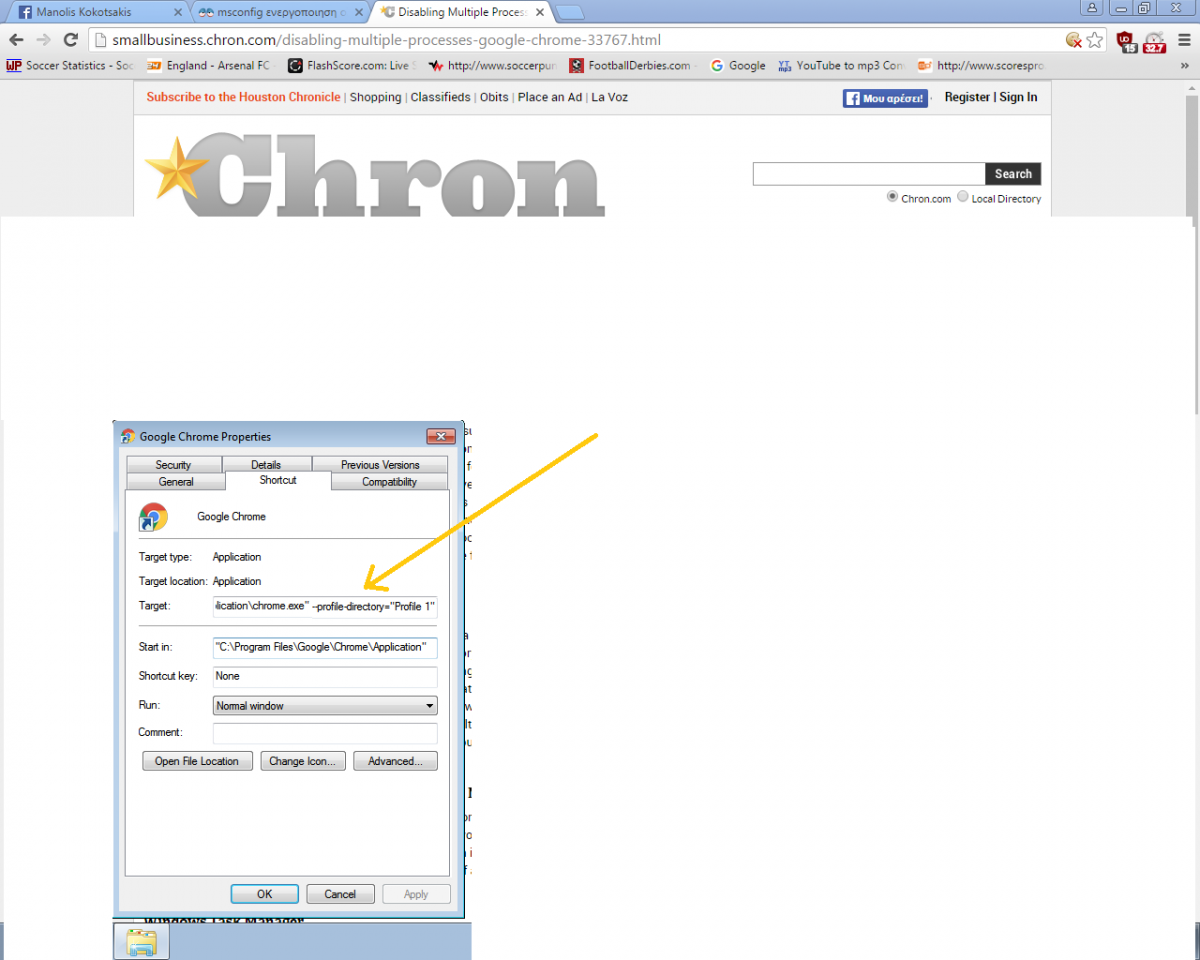Open the Compatibility tab

pos(390,482)
